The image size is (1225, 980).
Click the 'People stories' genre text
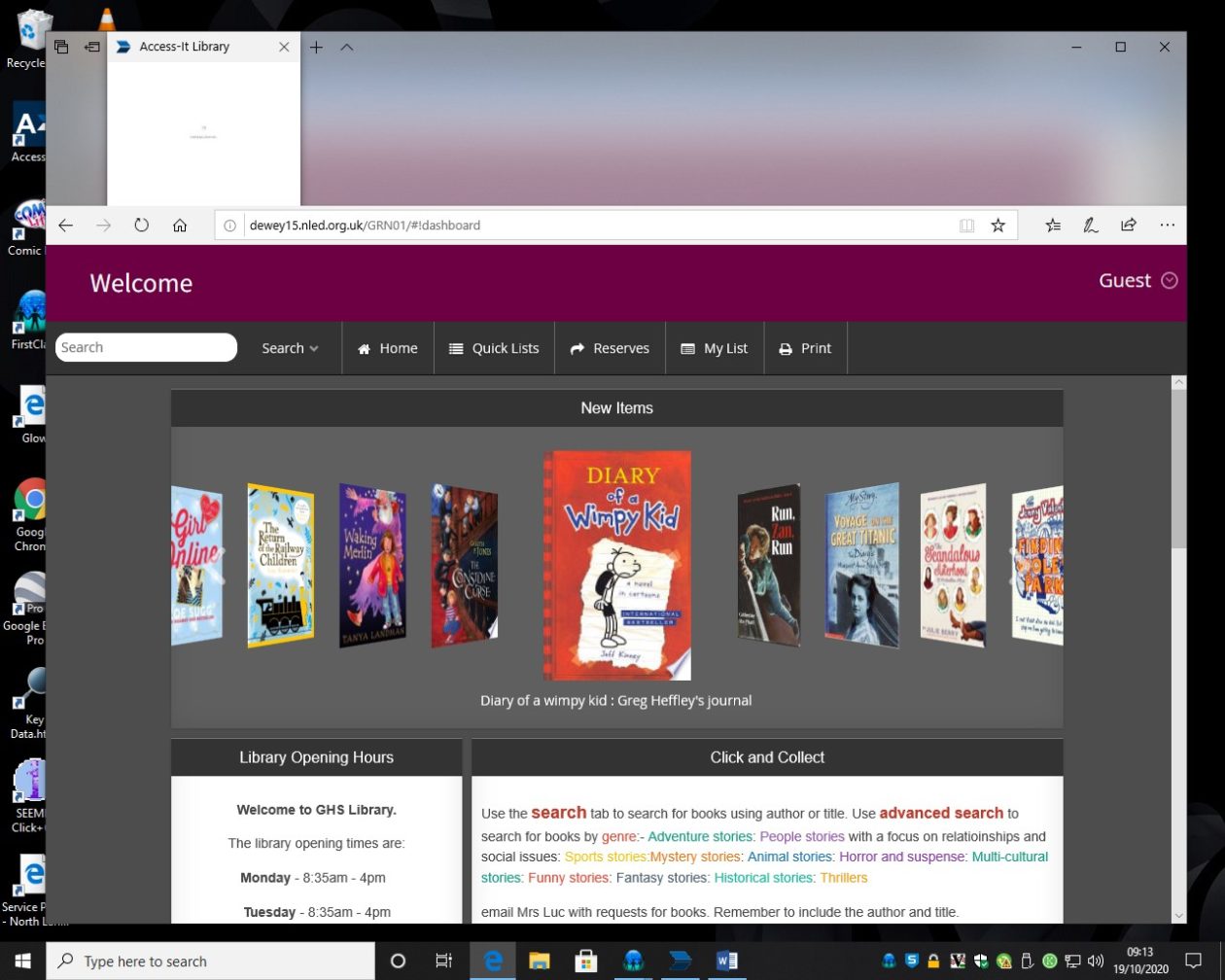802,836
